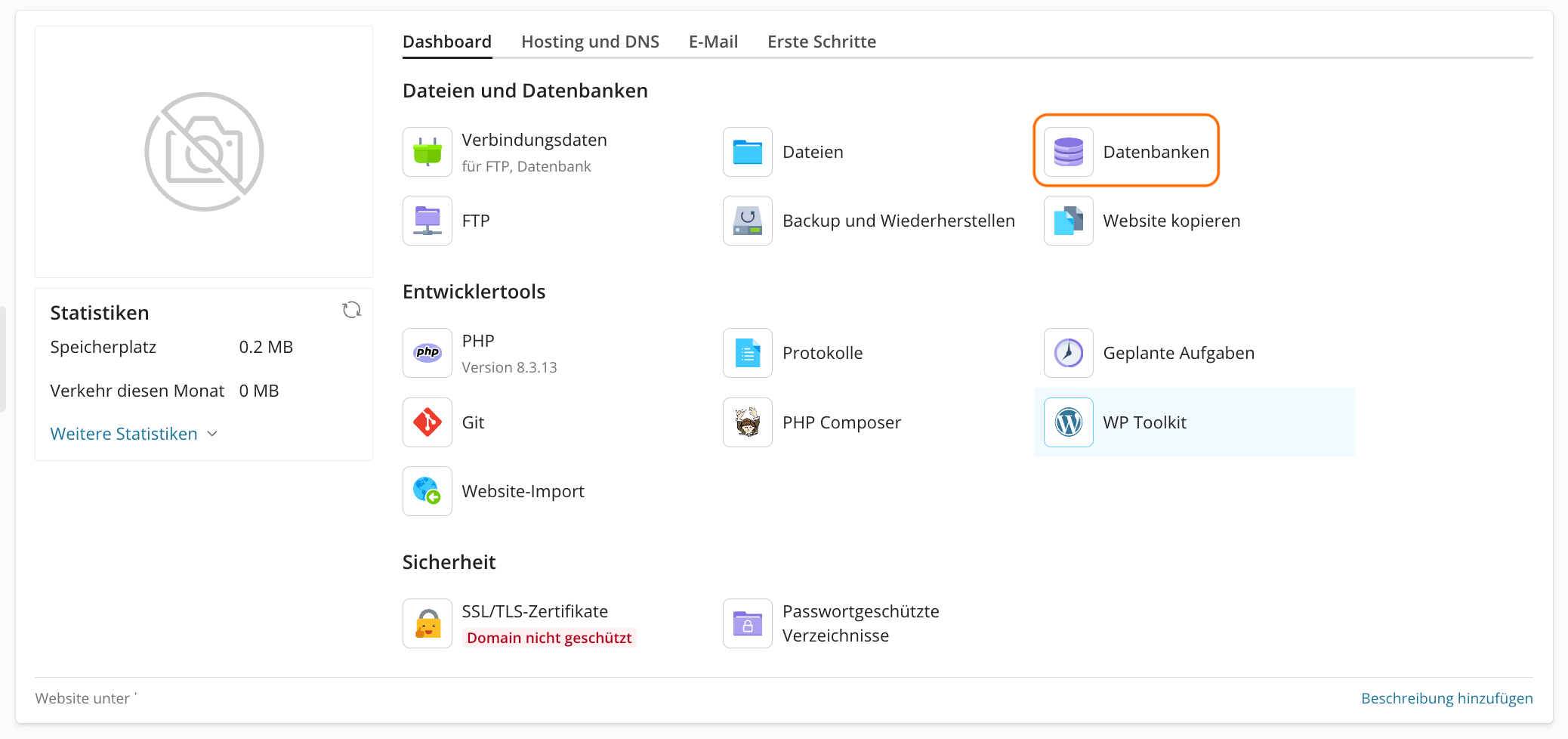Open the PHP settings icon
This screenshot has height=739, width=1568.
[x=427, y=353]
